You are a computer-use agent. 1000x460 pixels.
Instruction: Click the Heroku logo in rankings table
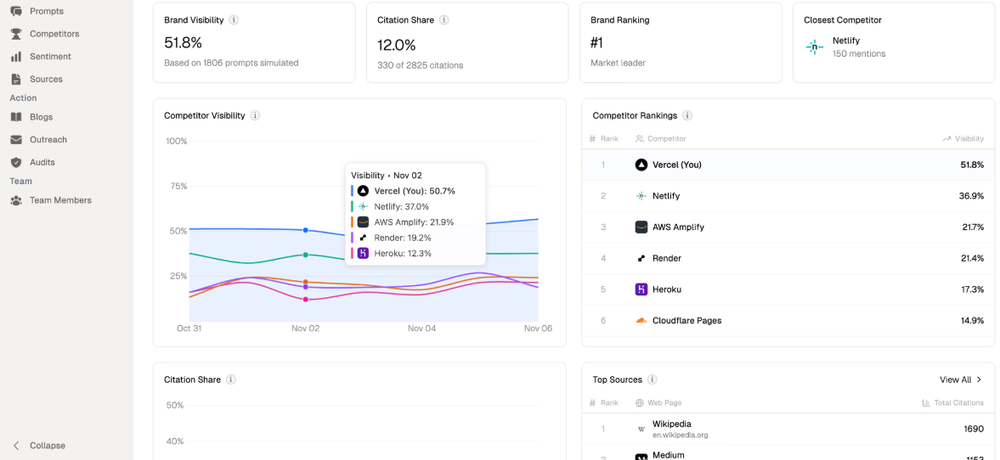pos(641,290)
